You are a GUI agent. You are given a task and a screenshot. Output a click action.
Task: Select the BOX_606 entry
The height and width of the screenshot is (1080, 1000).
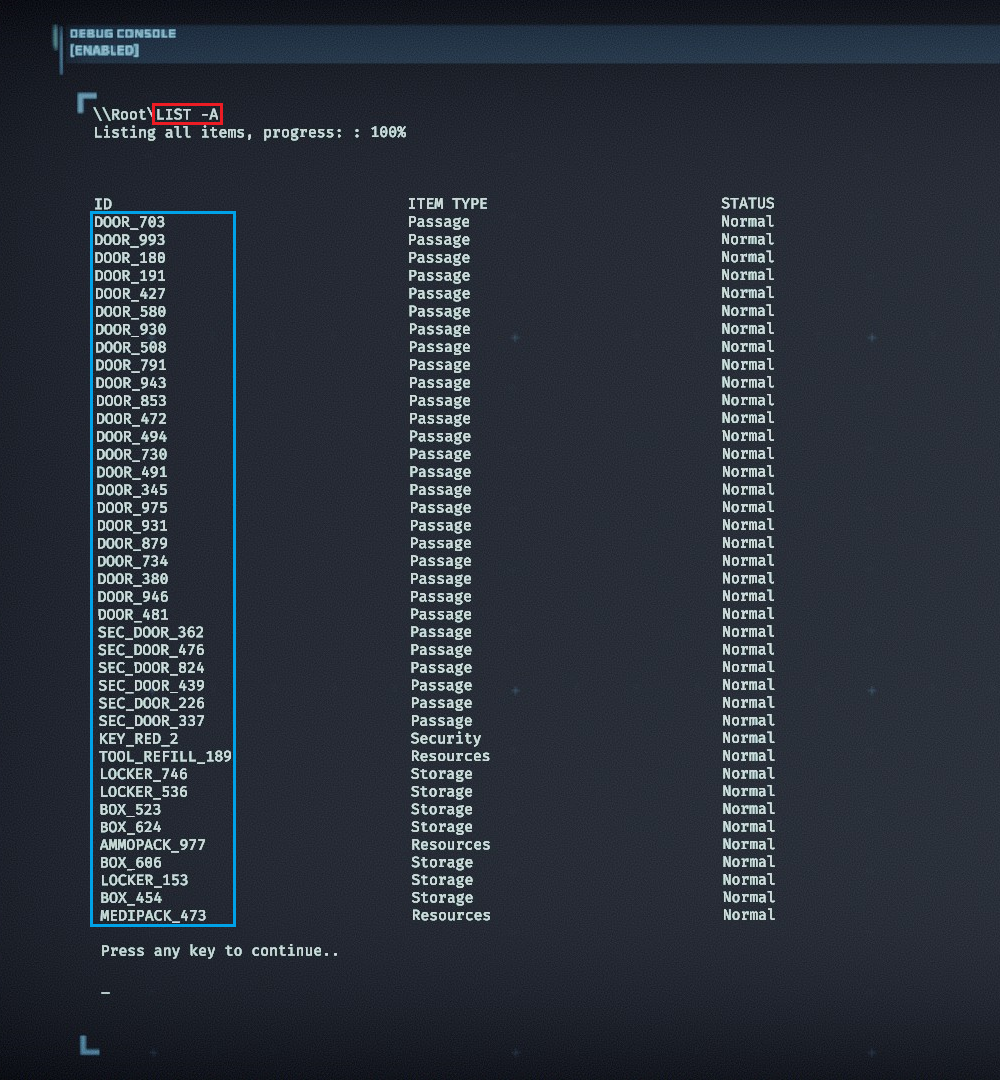[131, 863]
